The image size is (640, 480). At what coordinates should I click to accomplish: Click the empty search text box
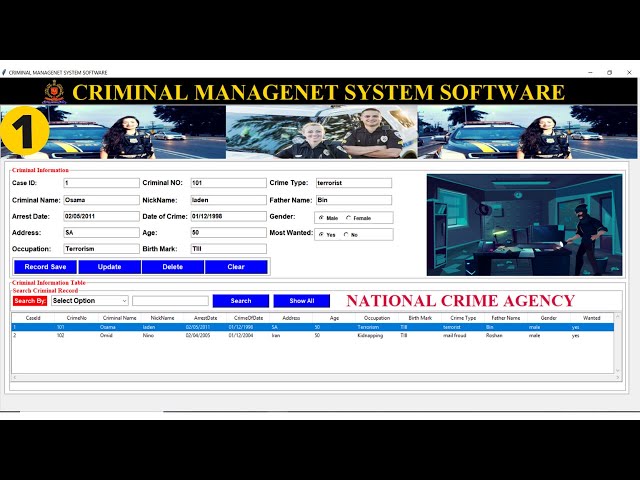click(170, 301)
